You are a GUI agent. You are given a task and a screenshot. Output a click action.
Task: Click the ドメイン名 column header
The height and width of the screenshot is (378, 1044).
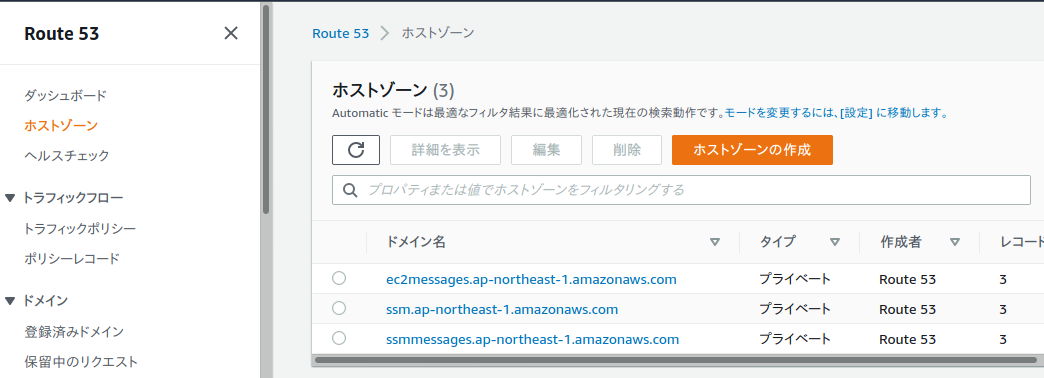(x=415, y=242)
